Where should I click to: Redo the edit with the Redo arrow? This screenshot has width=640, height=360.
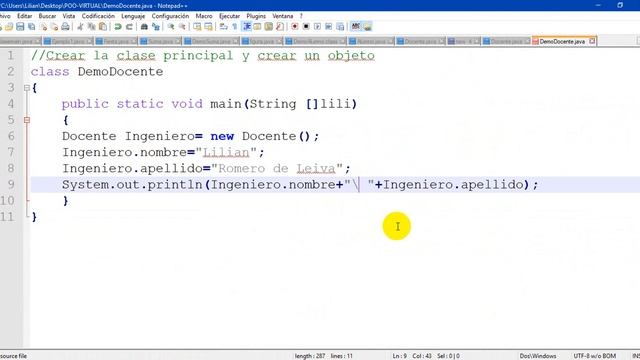[x=129, y=27]
